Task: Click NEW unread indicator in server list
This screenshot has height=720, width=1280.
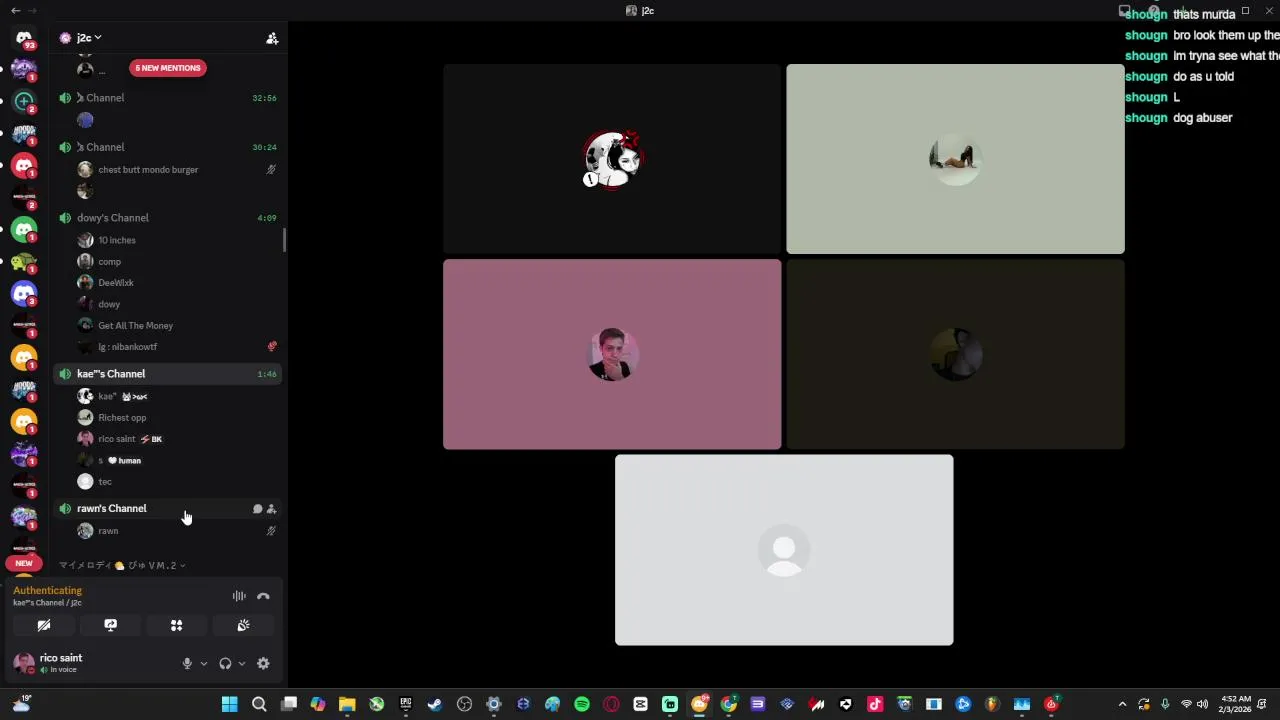Action: coord(24,563)
